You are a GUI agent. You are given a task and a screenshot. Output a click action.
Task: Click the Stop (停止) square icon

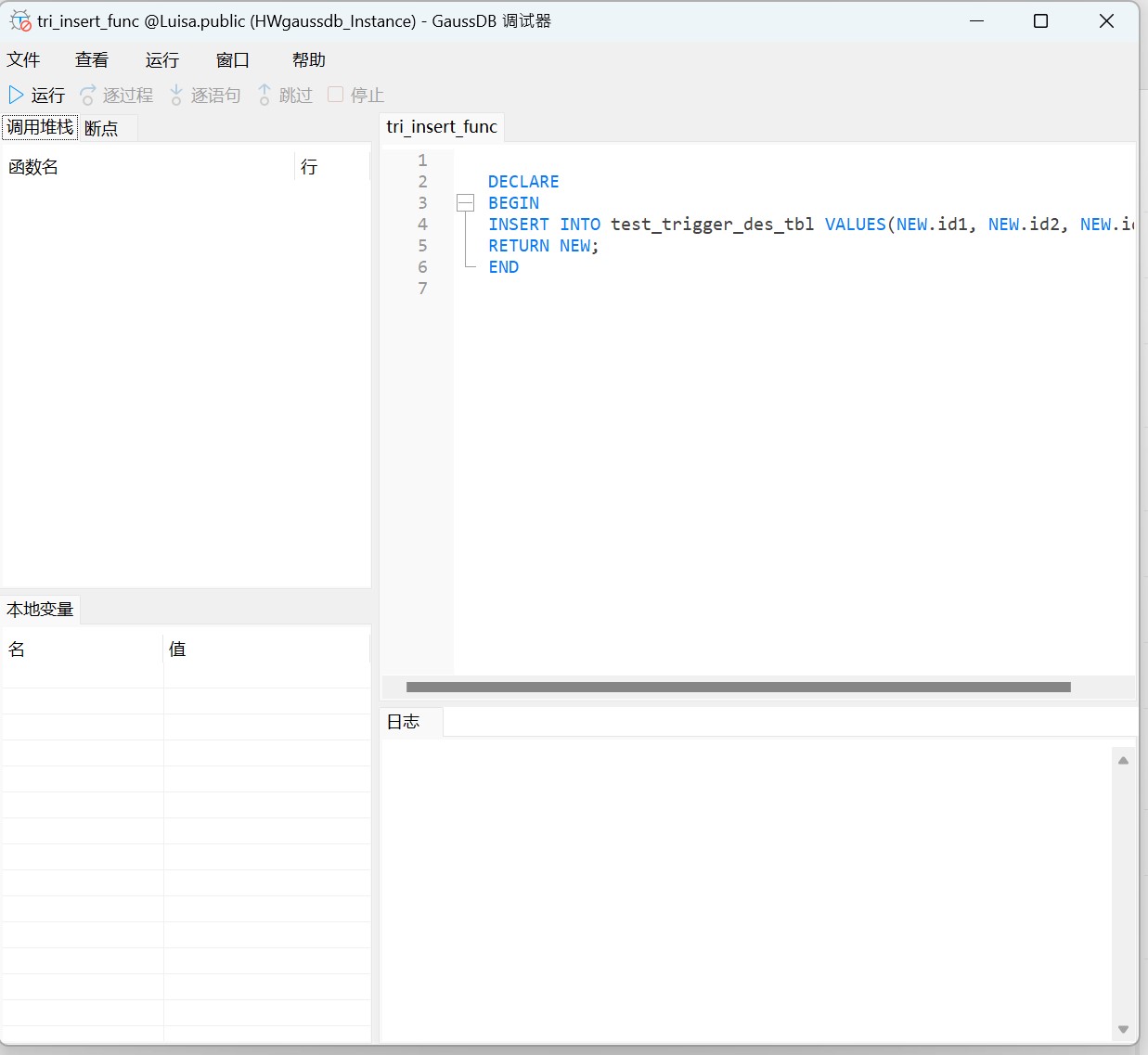coord(336,94)
